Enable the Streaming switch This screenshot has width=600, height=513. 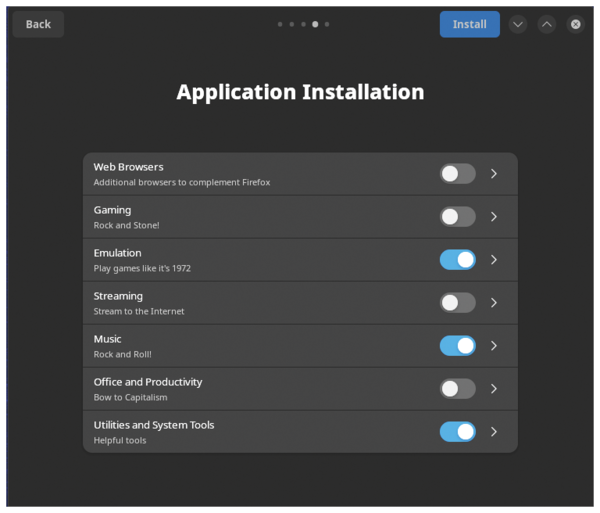point(458,303)
